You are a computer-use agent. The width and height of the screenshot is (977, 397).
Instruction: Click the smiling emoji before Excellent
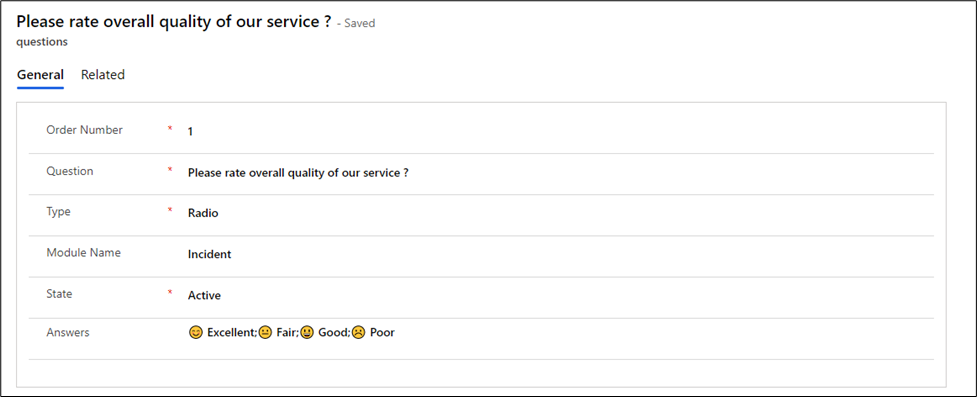196,333
